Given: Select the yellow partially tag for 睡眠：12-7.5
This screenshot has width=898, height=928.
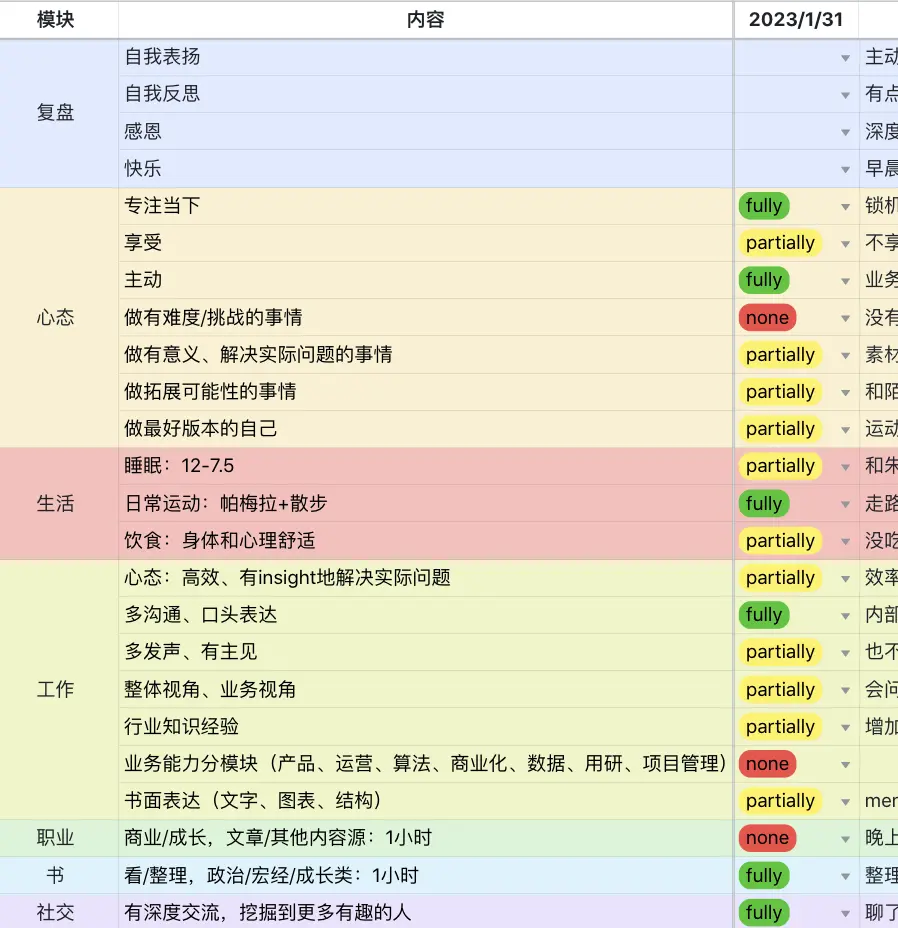Looking at the screenshot, I should [x=780, y=466].
